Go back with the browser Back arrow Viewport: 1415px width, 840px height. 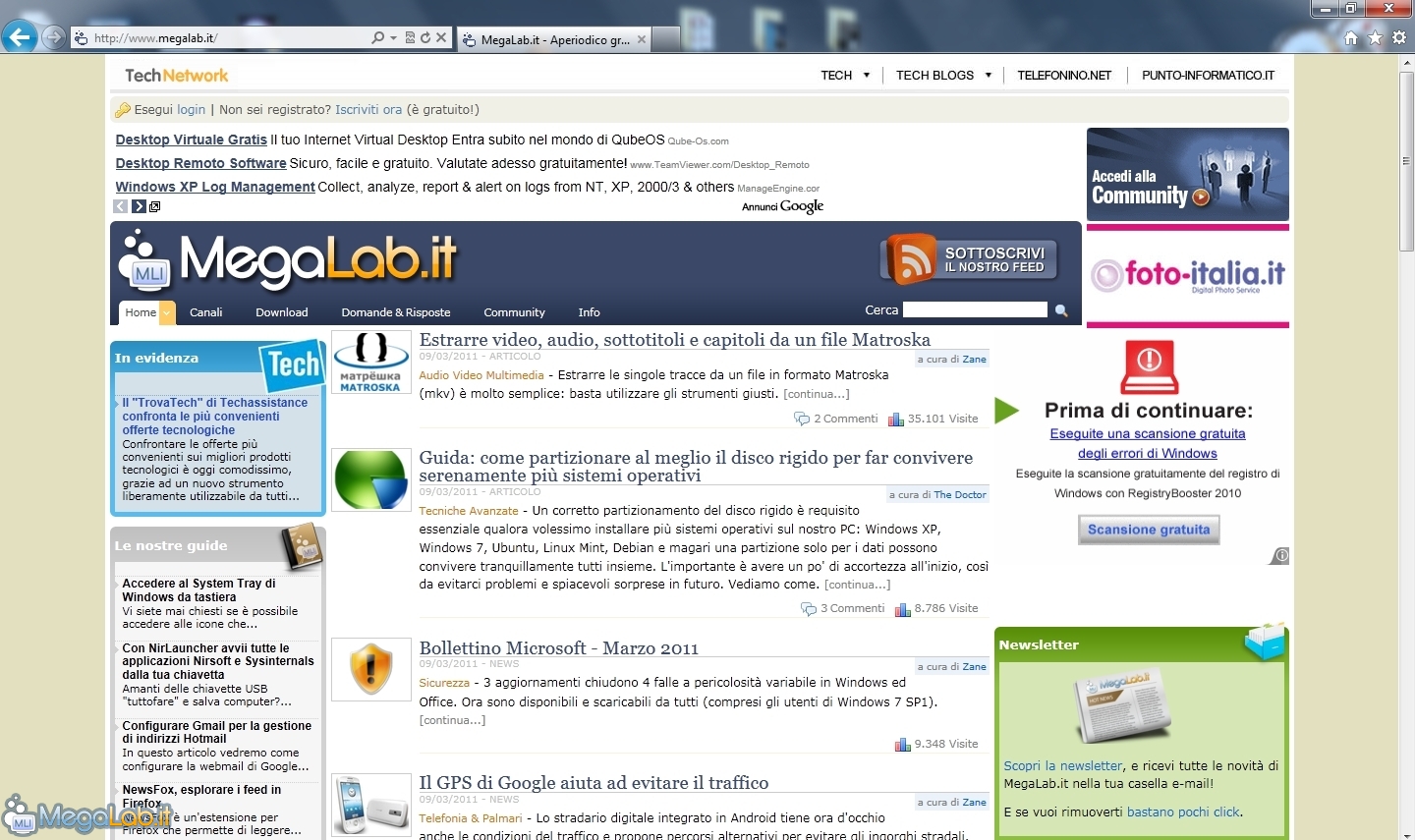tap(20, 37)
